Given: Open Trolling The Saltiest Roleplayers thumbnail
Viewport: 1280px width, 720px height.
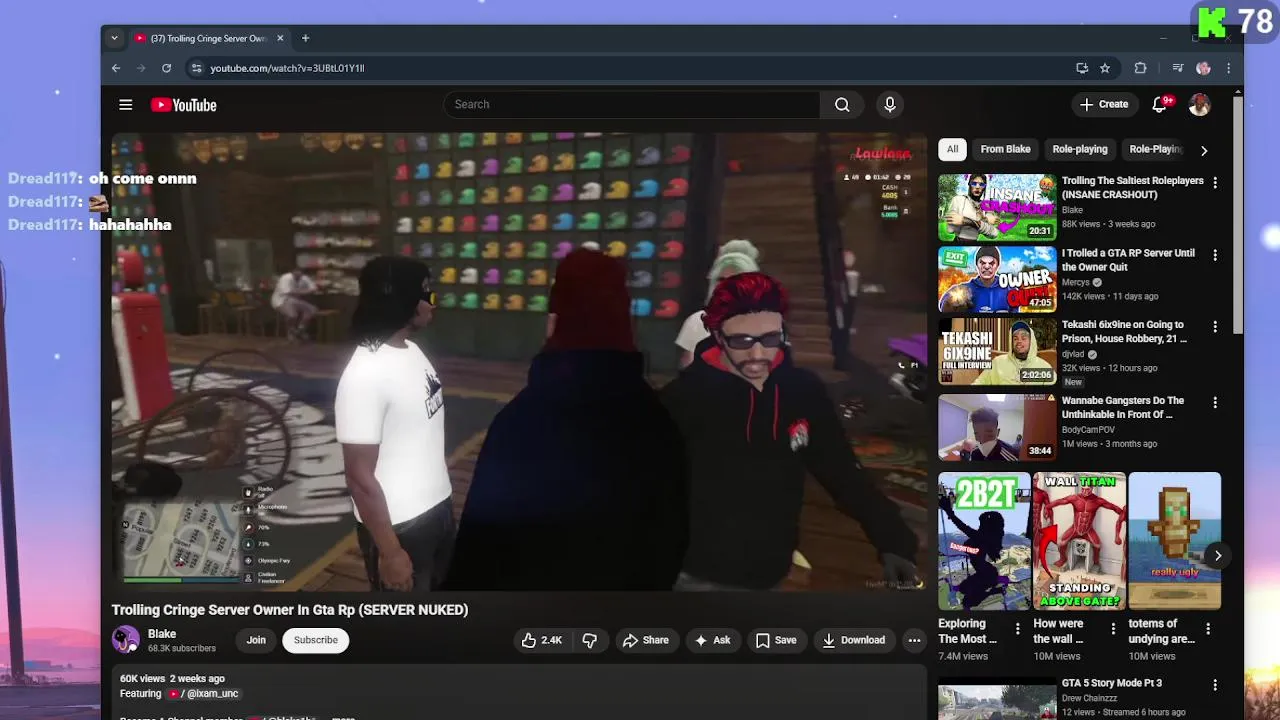Looking at the screenshot, I should [997, 208].
